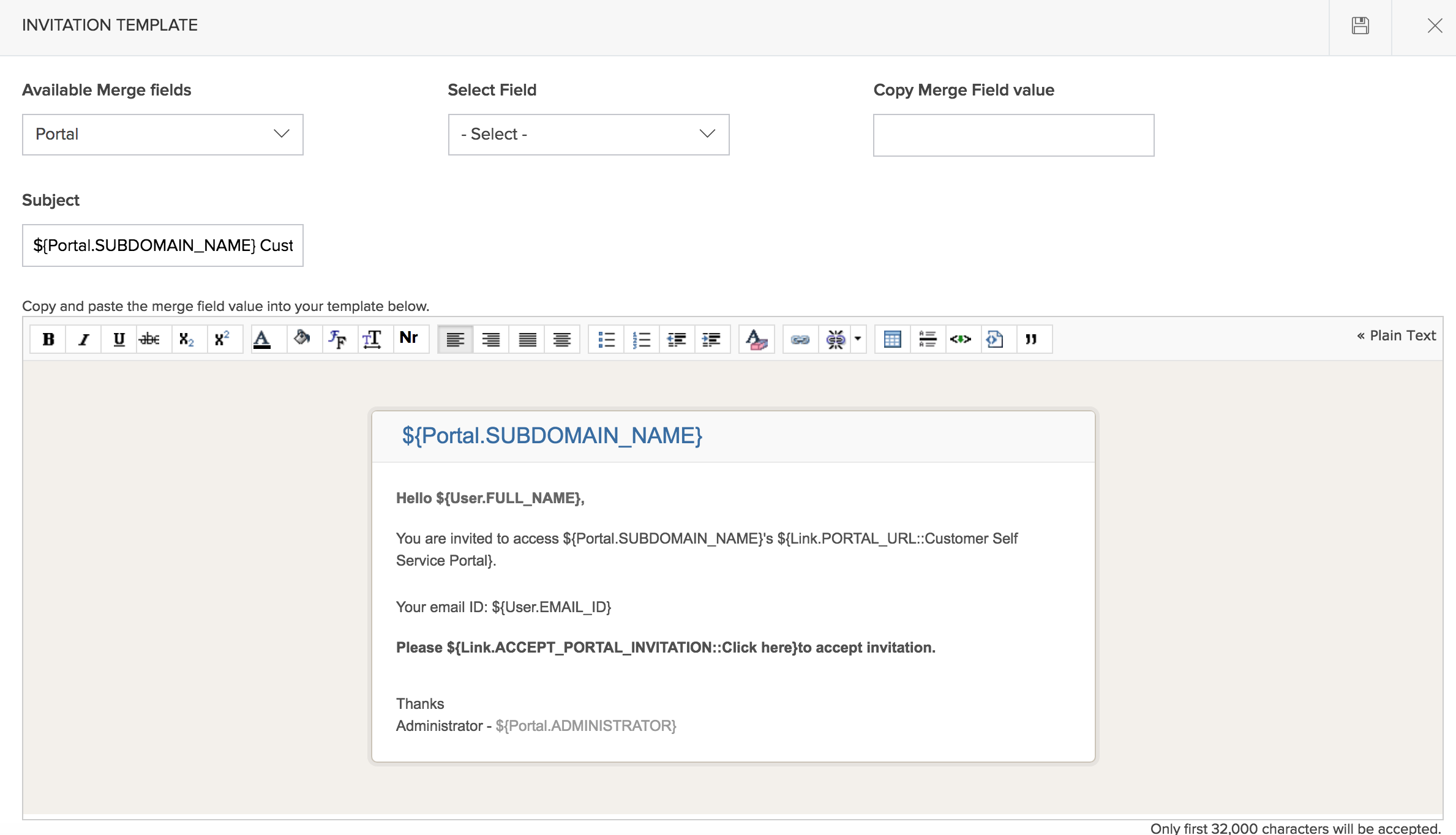1456x835 pixels.
Task: Click the Copy Merge Field value box
Action: [x=1013, y=135]
